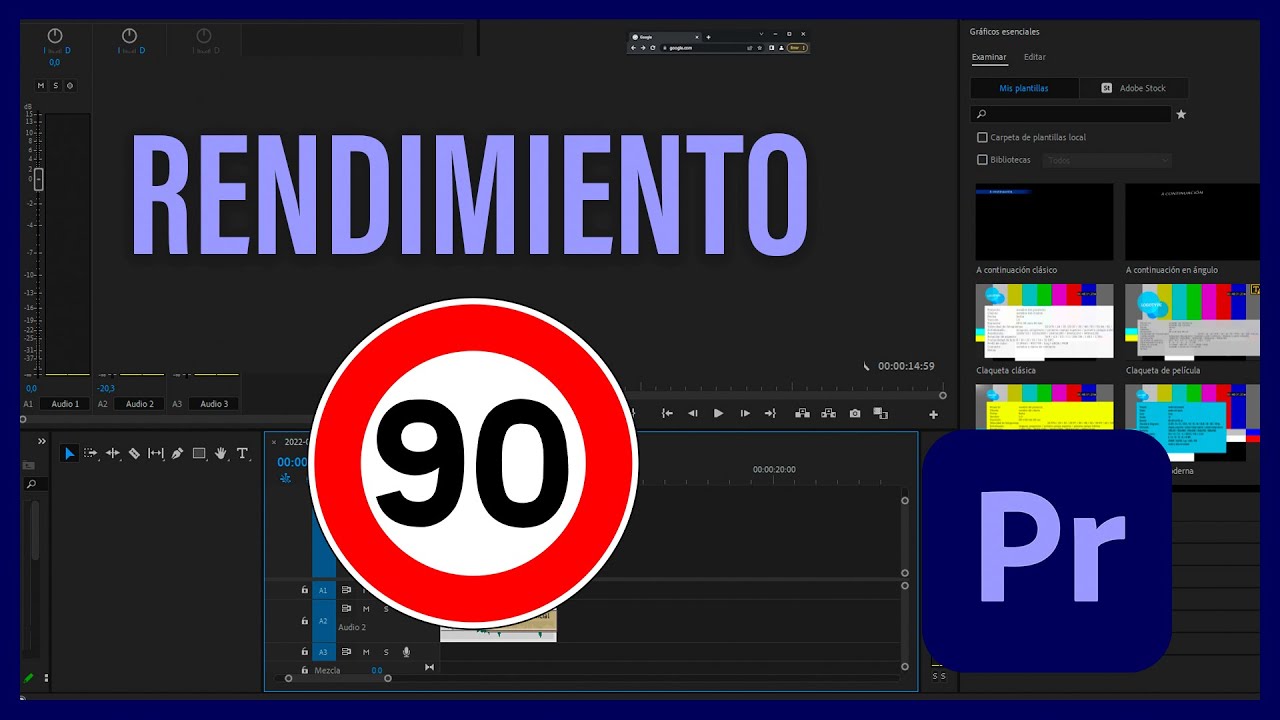Select the Claqueta clásica template
This screenshot has width=1280, height=720.
pos(1044,321)
